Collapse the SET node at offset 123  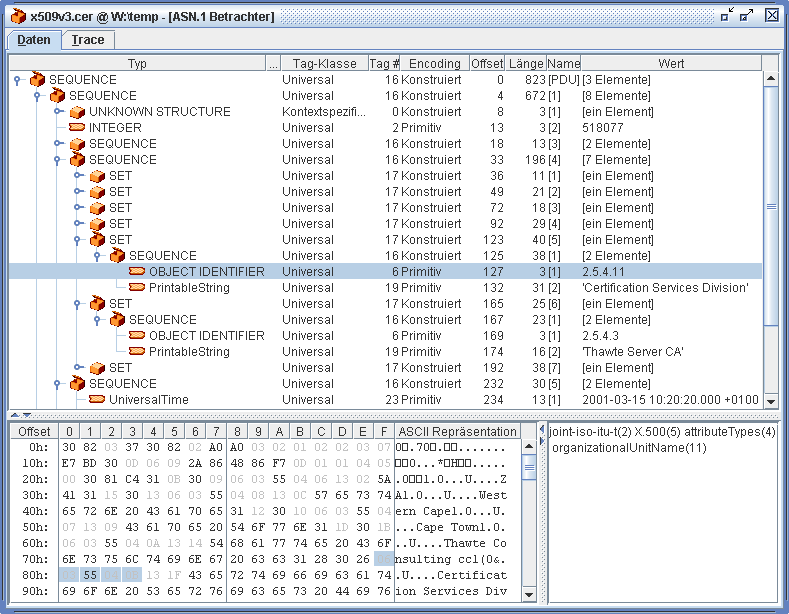pyautogui.click(x=77, y=240)
